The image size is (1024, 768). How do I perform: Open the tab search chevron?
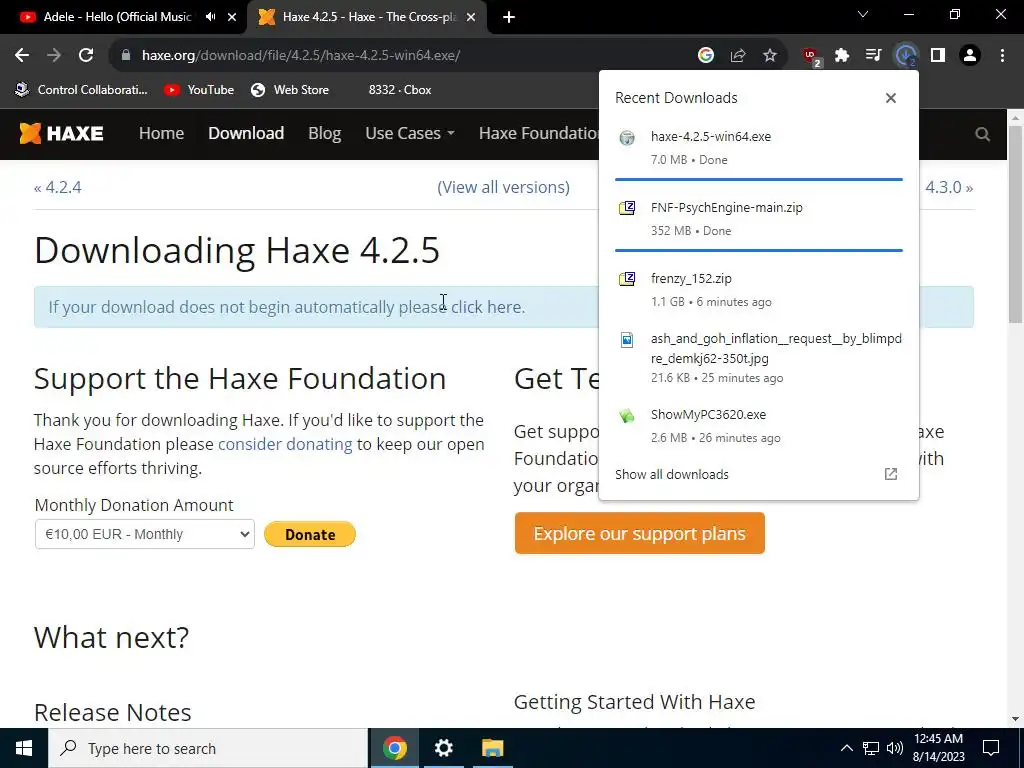point(863,14)
